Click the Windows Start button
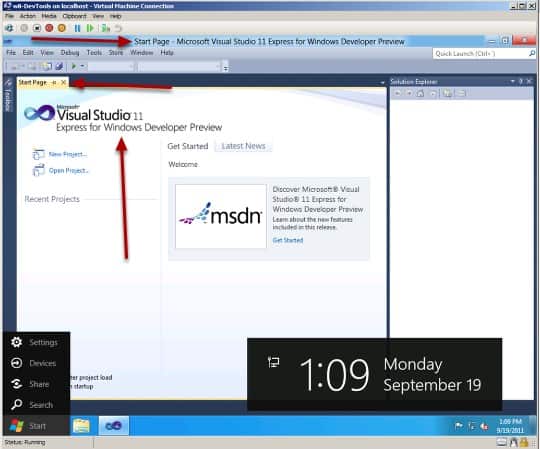The image size is (540, 449). [x=36, y=426]
